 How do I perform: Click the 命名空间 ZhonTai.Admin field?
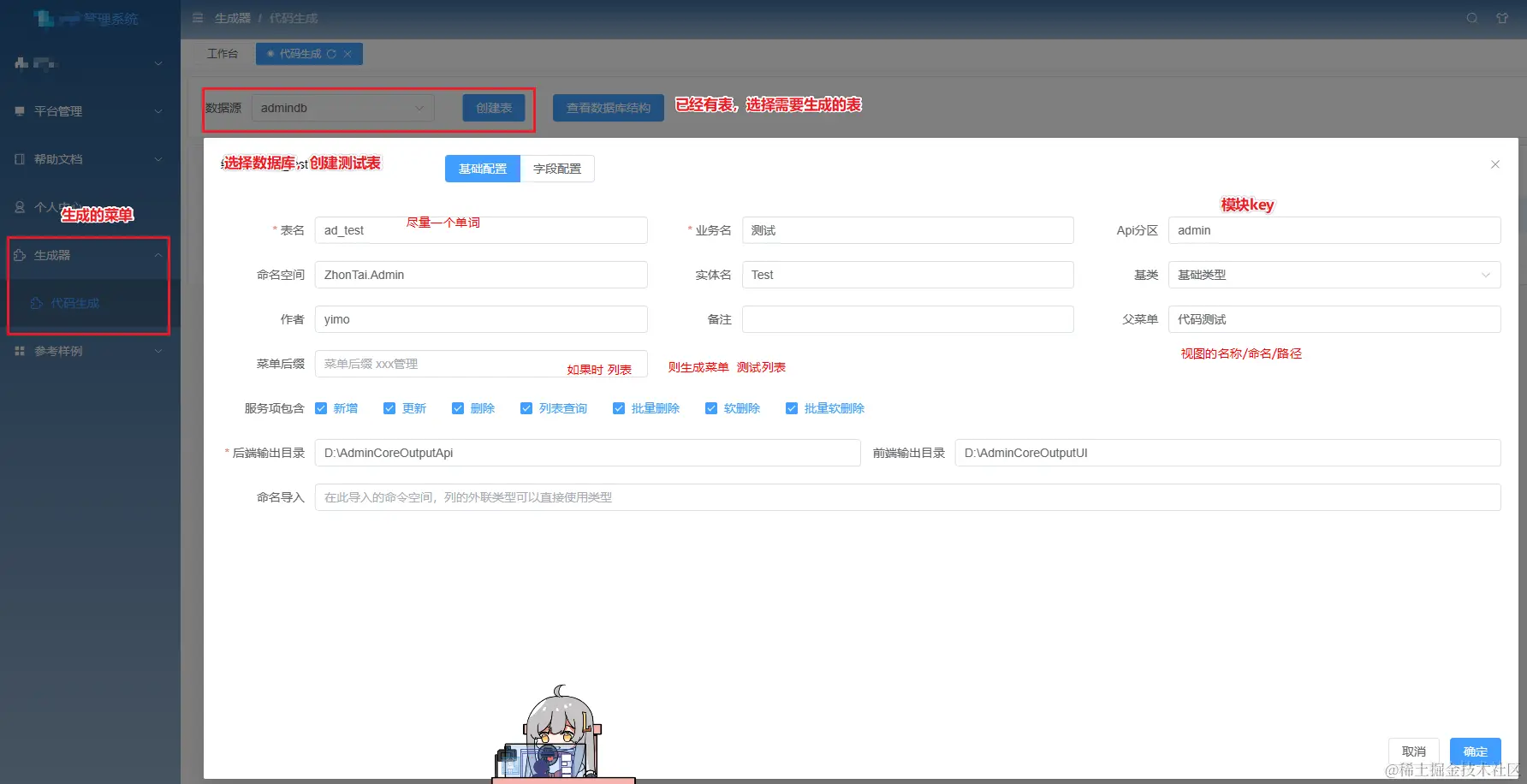click(x=481, y=275)
